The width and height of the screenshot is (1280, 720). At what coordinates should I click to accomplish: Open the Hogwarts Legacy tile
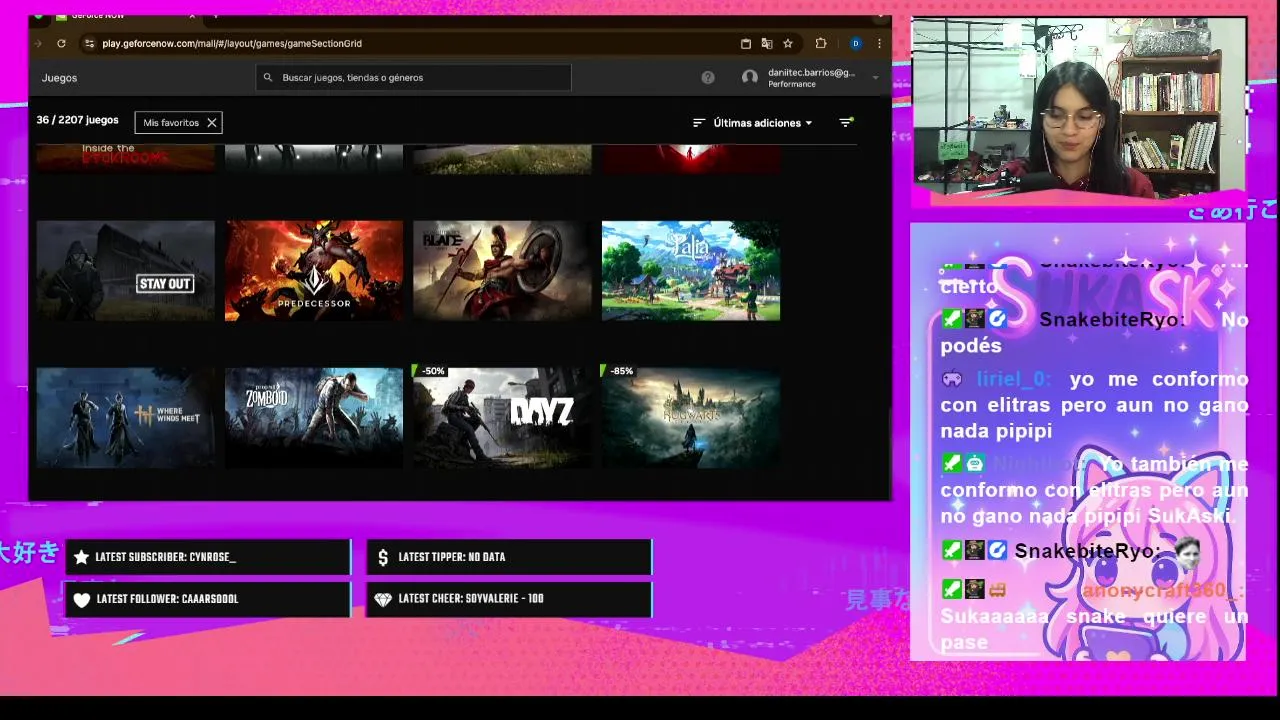coord(691,416)
